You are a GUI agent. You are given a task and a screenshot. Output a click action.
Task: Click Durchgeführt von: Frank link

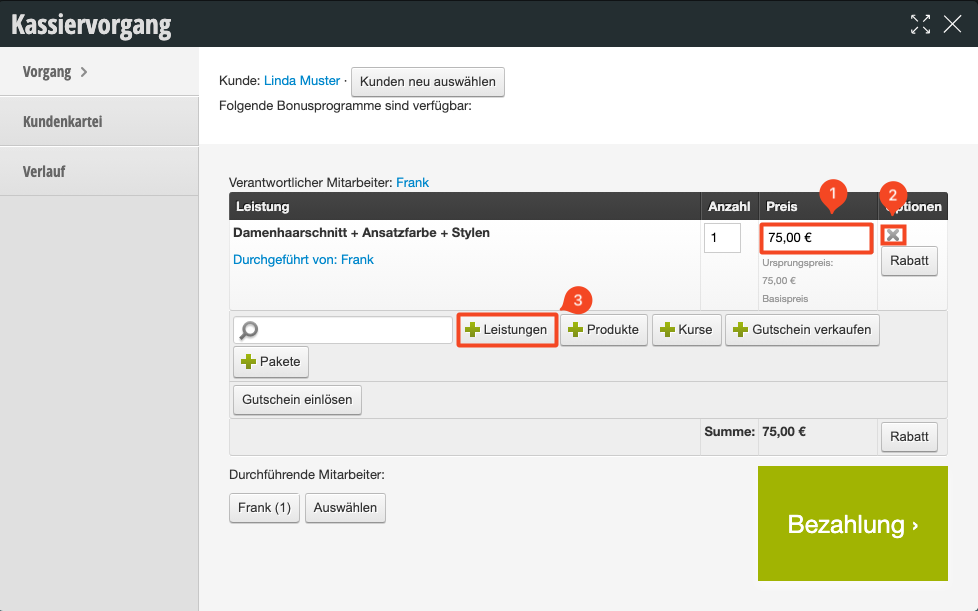point(303,260)
